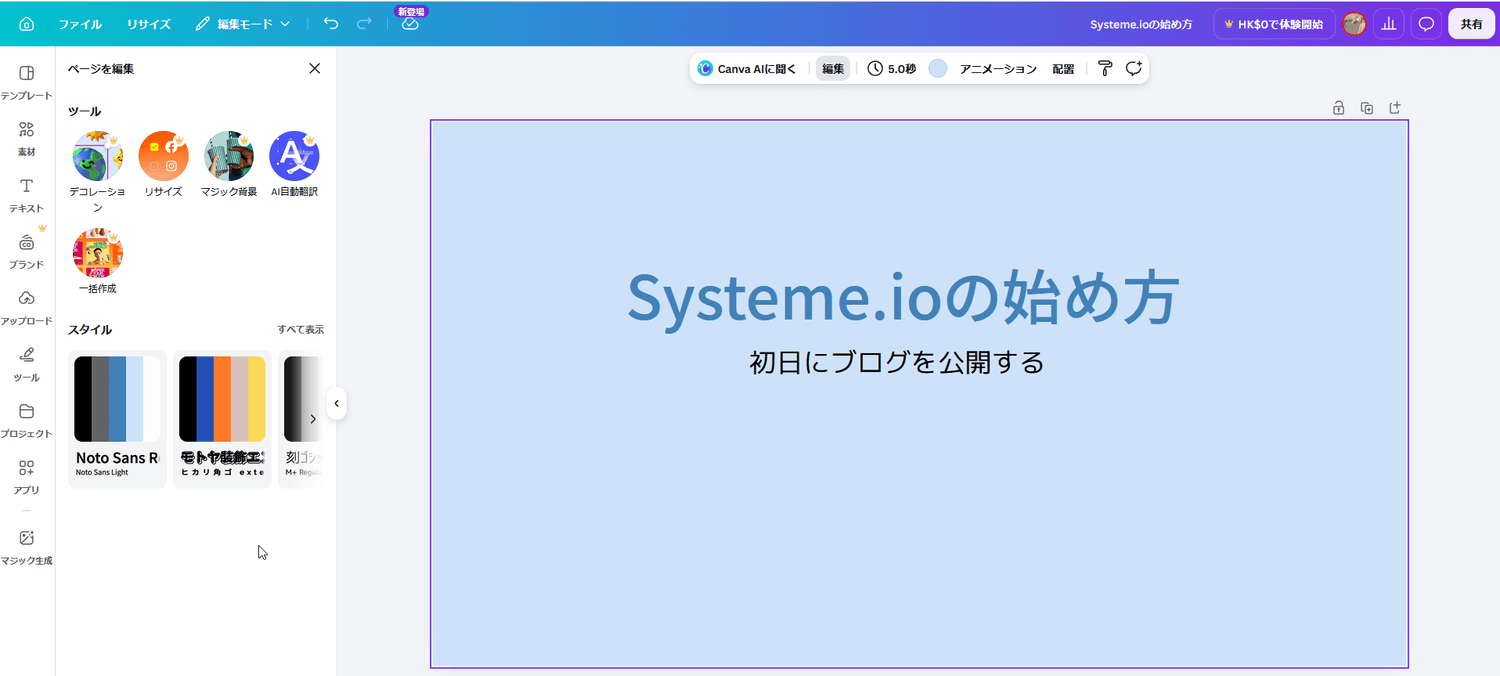The width and height of the screenshot is (1500, 676).
Task: Apply the モトヤ装飾 style palette
Action: click(x=222, y=419)
